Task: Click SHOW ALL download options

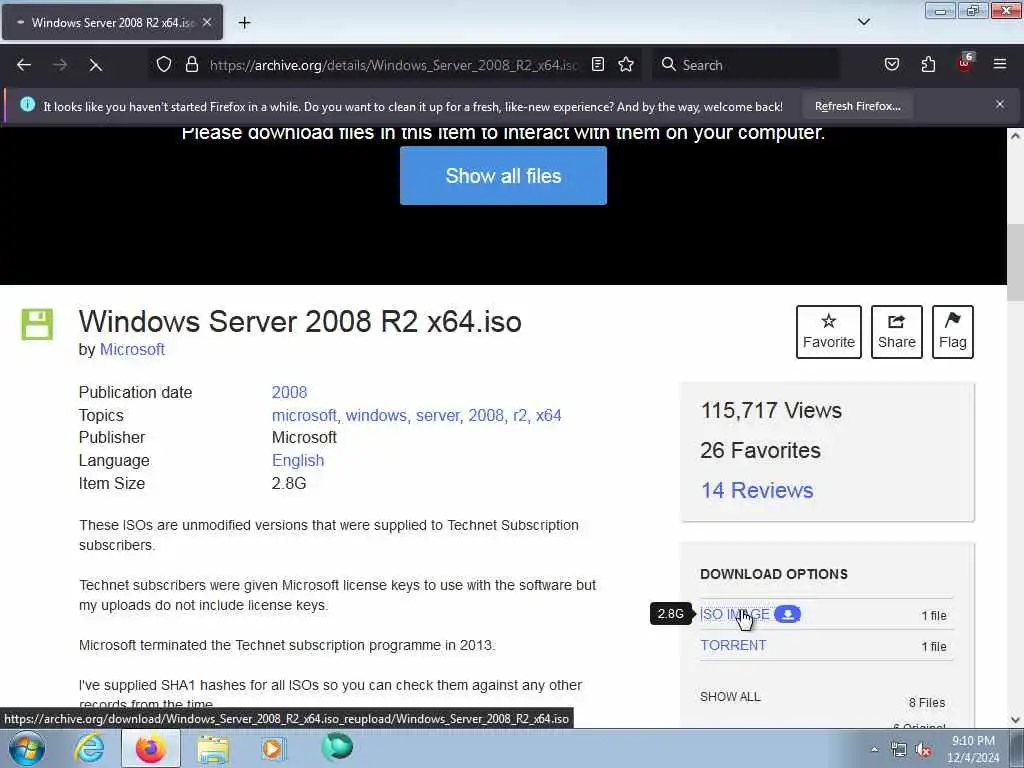Action: (x=730, y=697)
